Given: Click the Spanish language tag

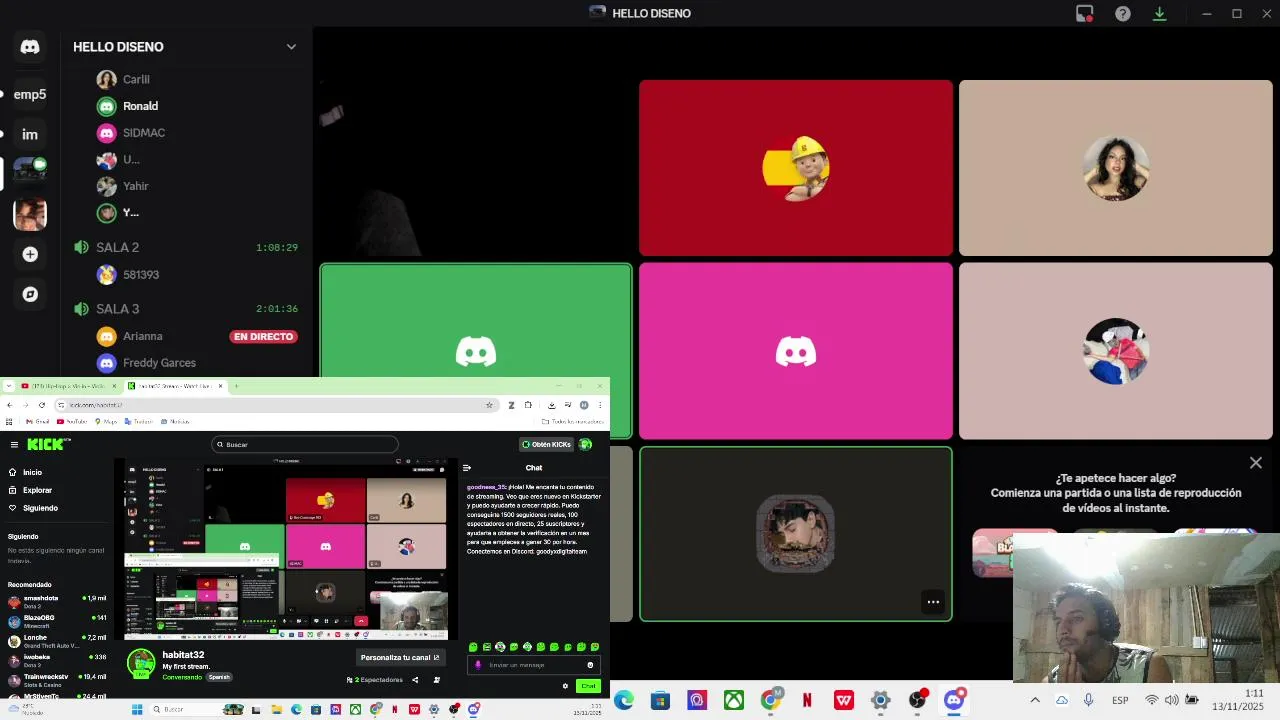Looking at the screenshot, I should [x=219, y=677].
